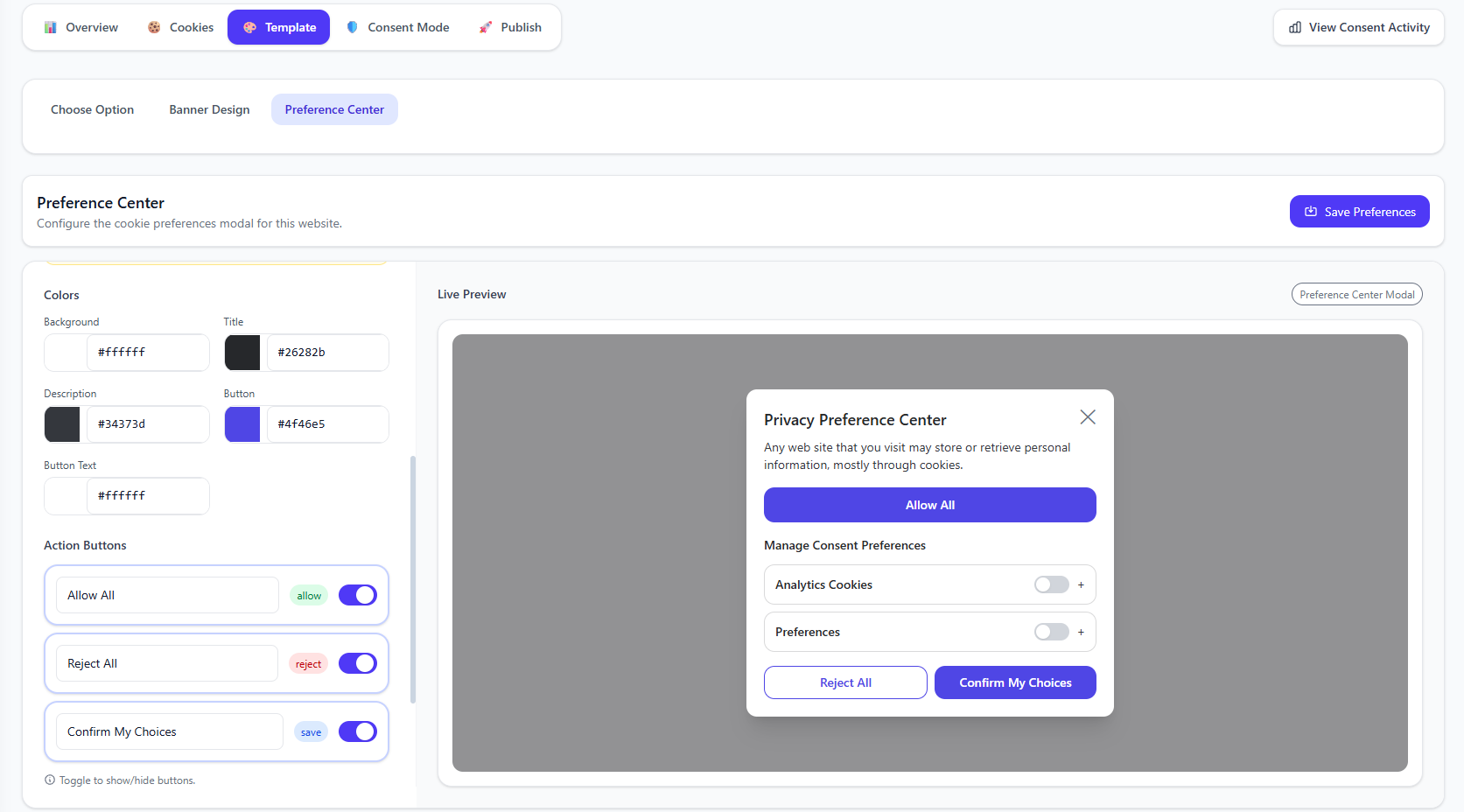Toggle the Confirm My Choices button switch
1464x812 pixels.
[357, 731]
